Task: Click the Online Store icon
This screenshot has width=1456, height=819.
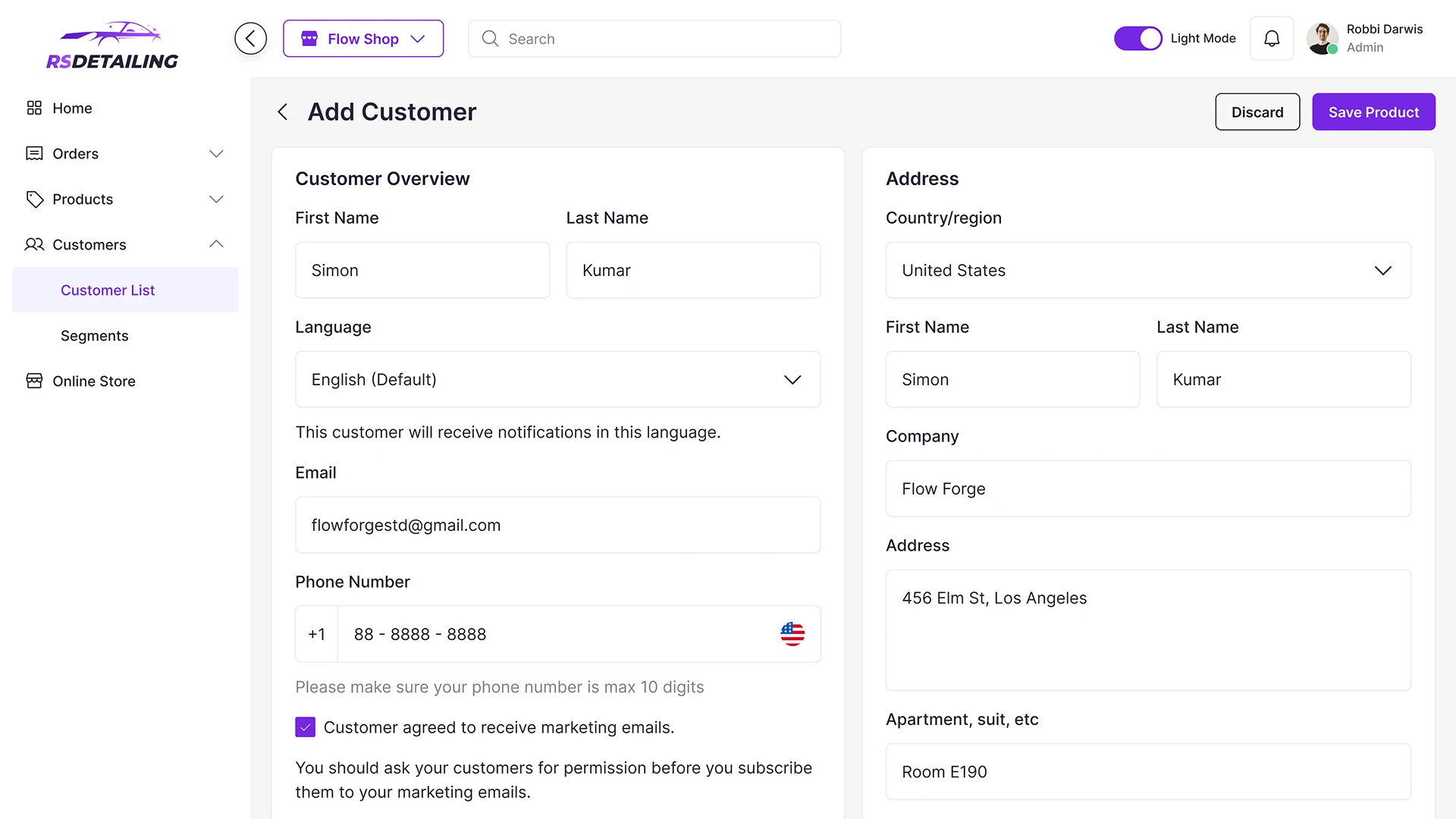Action: point(34,381)
